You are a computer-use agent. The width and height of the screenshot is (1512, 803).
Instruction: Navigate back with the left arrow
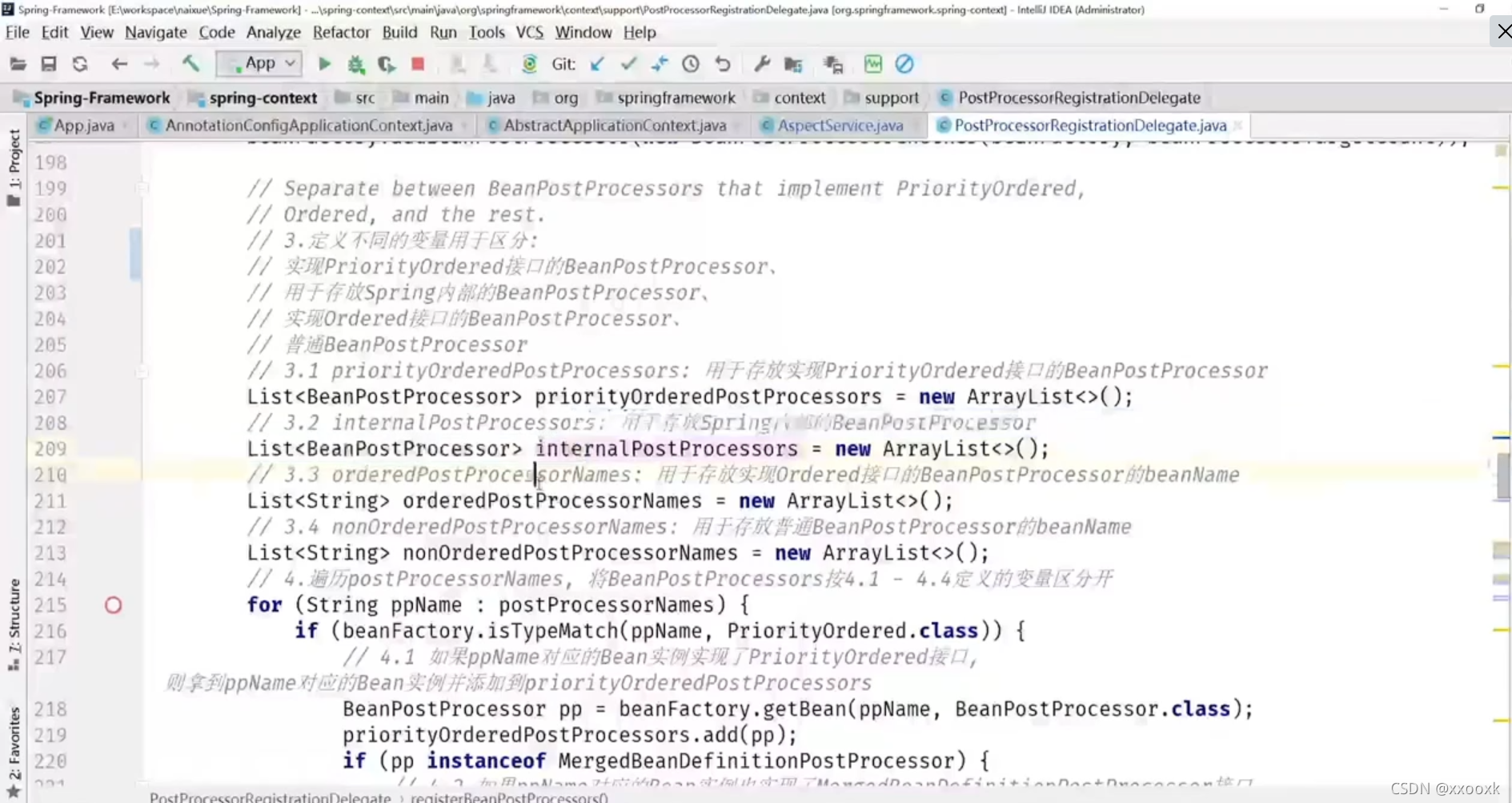click(x=119, y=64)
